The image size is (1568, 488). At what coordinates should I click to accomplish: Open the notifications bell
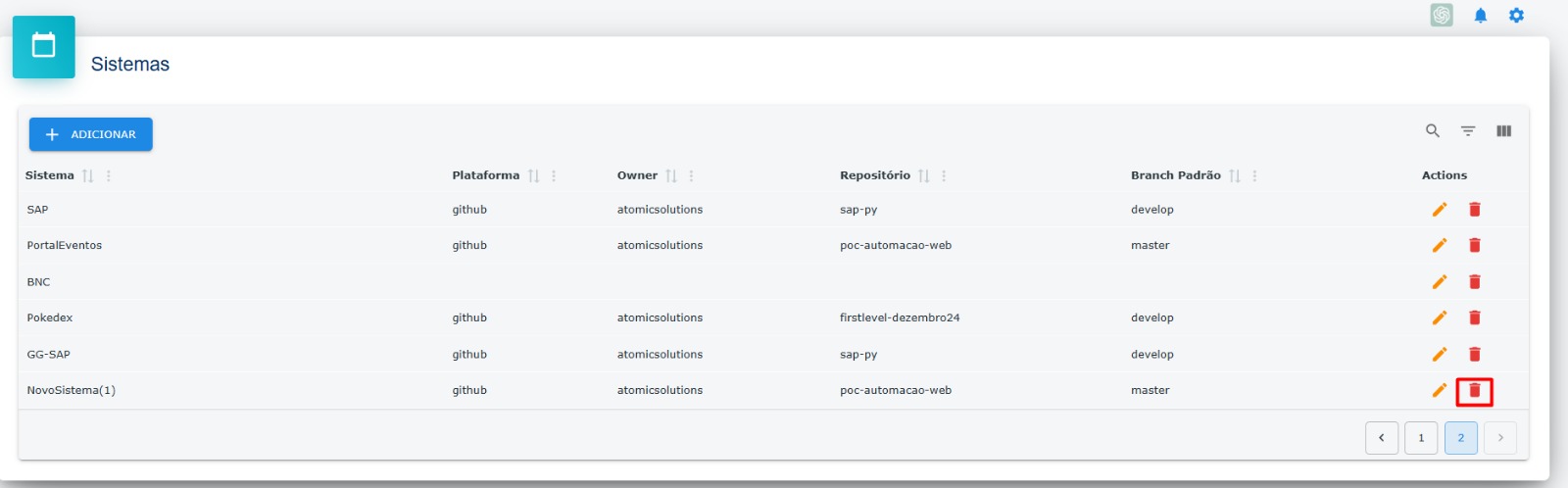[x=1481, y=15]
